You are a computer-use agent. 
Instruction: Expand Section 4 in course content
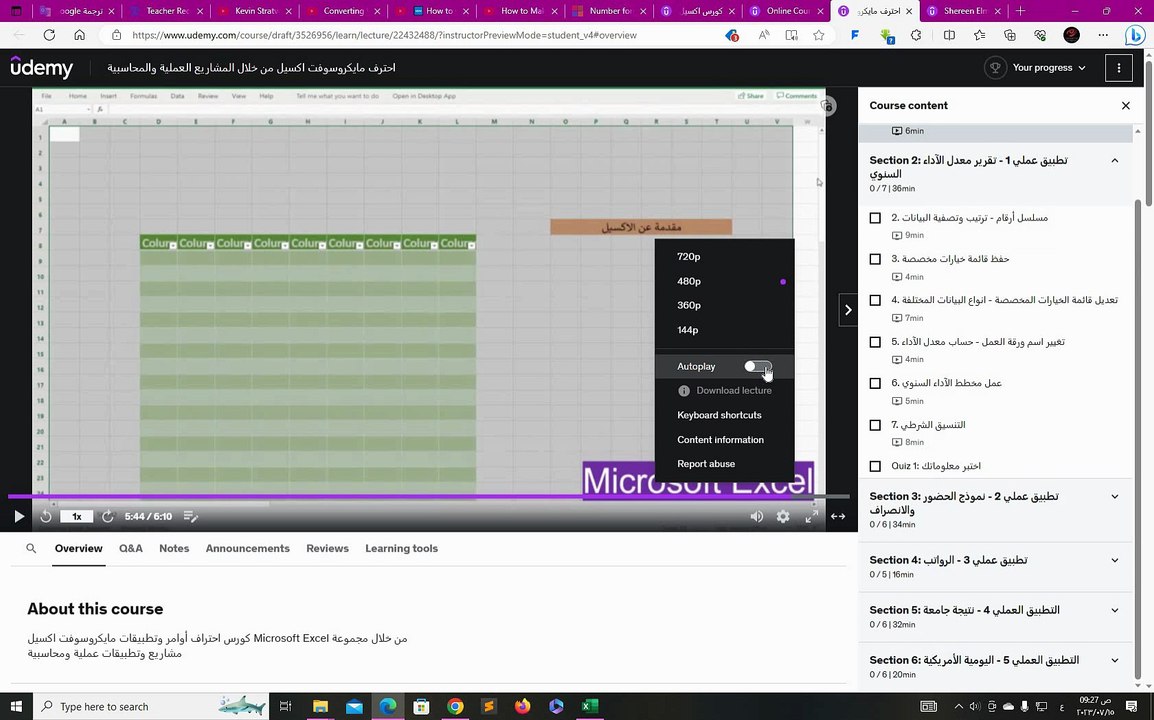(1114, 560)
